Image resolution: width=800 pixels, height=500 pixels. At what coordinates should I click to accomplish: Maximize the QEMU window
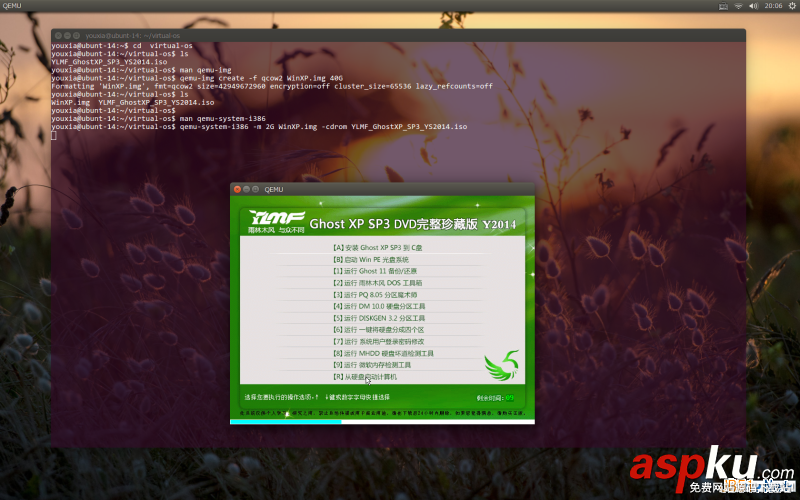[x=256, y=189]
